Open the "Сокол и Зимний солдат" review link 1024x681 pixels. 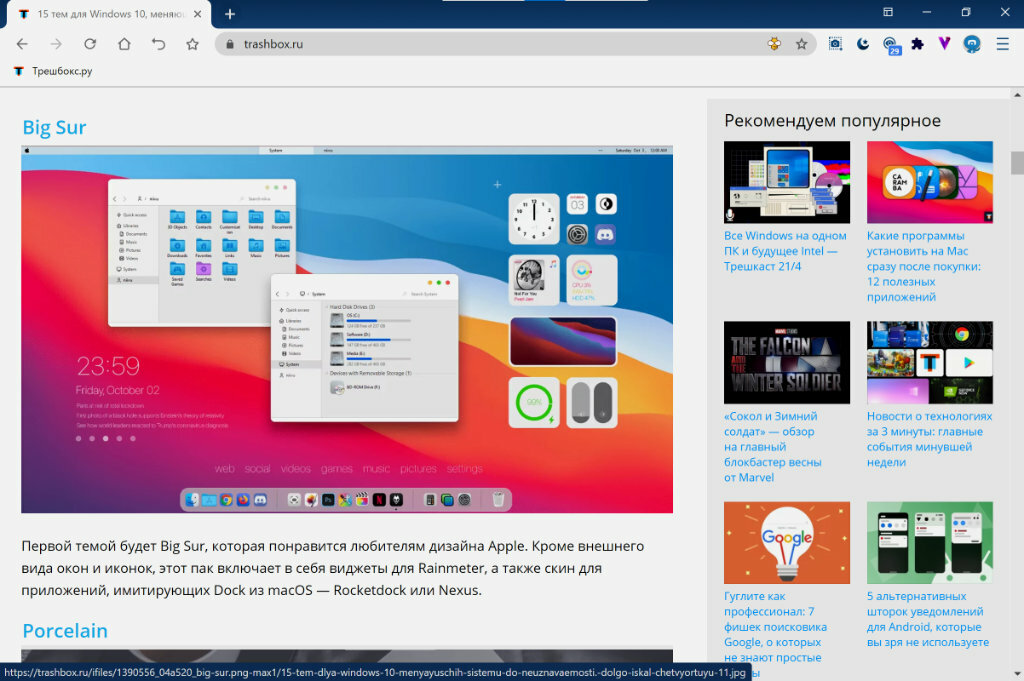(773, 447)
